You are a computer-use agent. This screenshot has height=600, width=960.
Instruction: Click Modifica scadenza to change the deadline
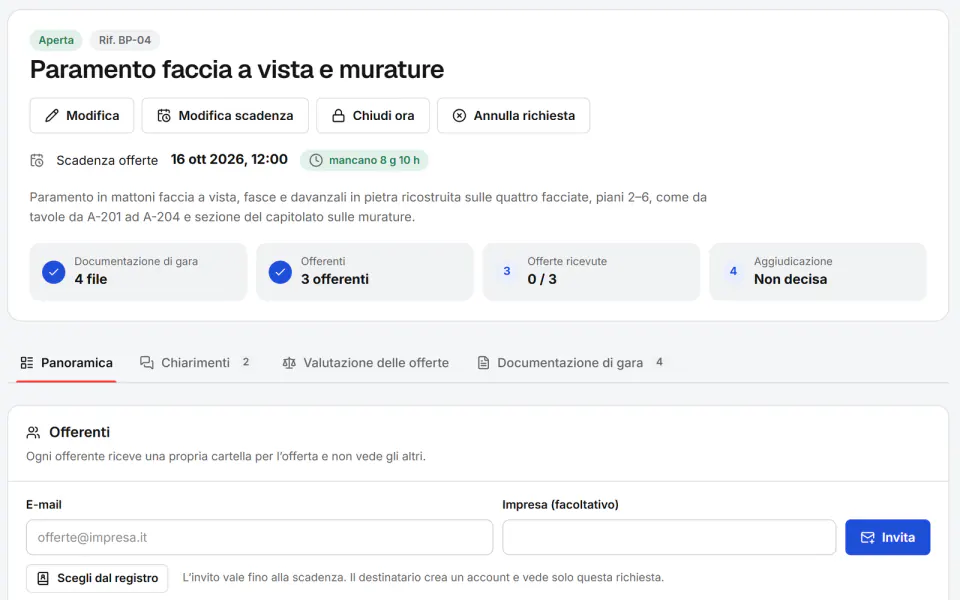(225, 116)
